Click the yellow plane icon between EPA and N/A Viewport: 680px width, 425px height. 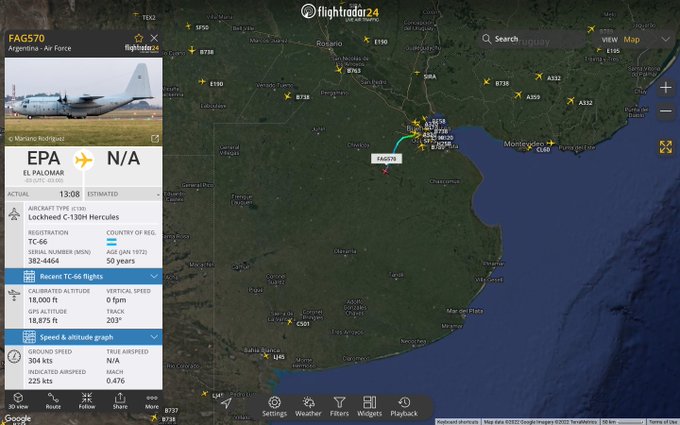[x=83, y=160]
